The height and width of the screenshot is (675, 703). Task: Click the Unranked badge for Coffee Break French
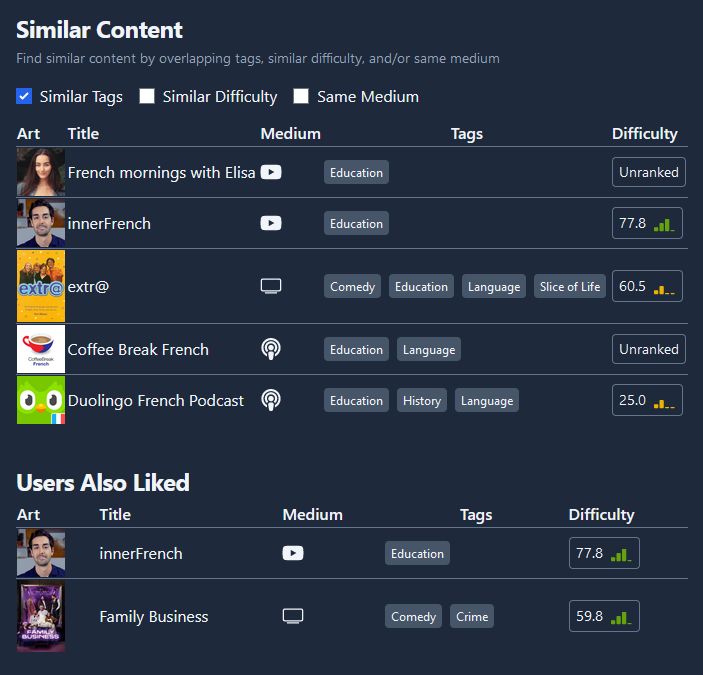click(648, 349)
